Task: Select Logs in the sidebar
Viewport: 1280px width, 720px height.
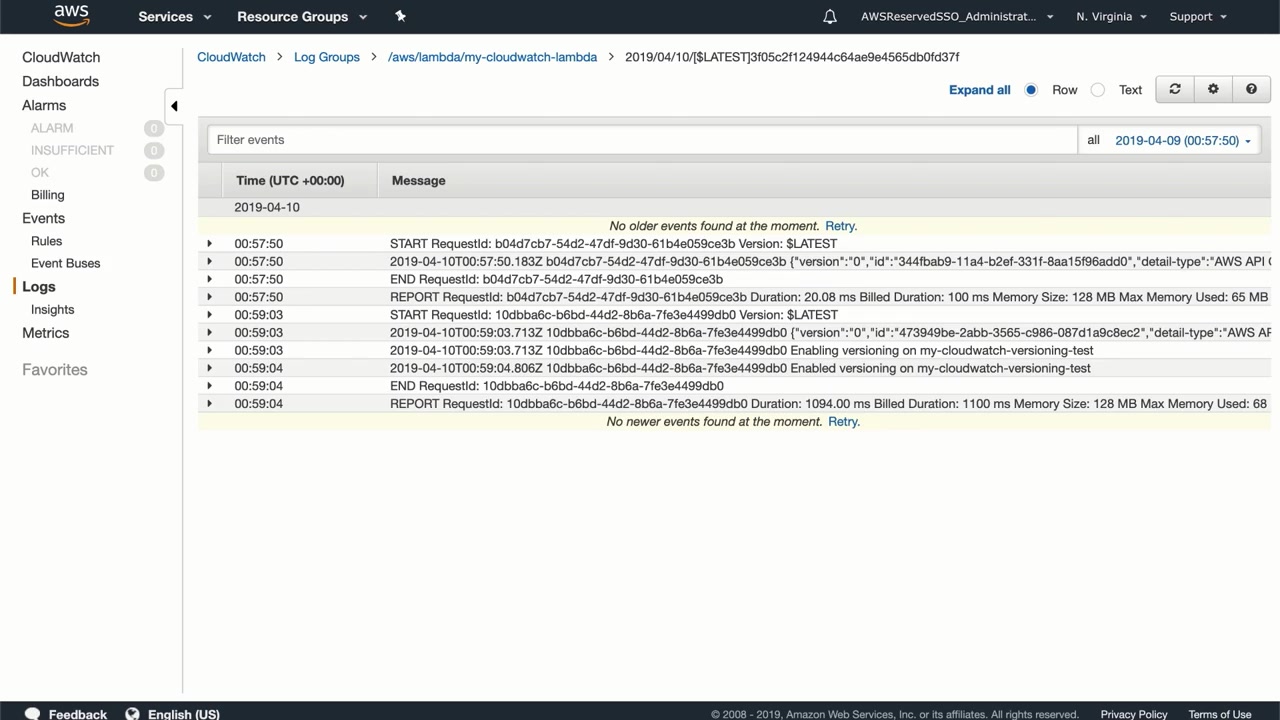Action: pos(39,286)
